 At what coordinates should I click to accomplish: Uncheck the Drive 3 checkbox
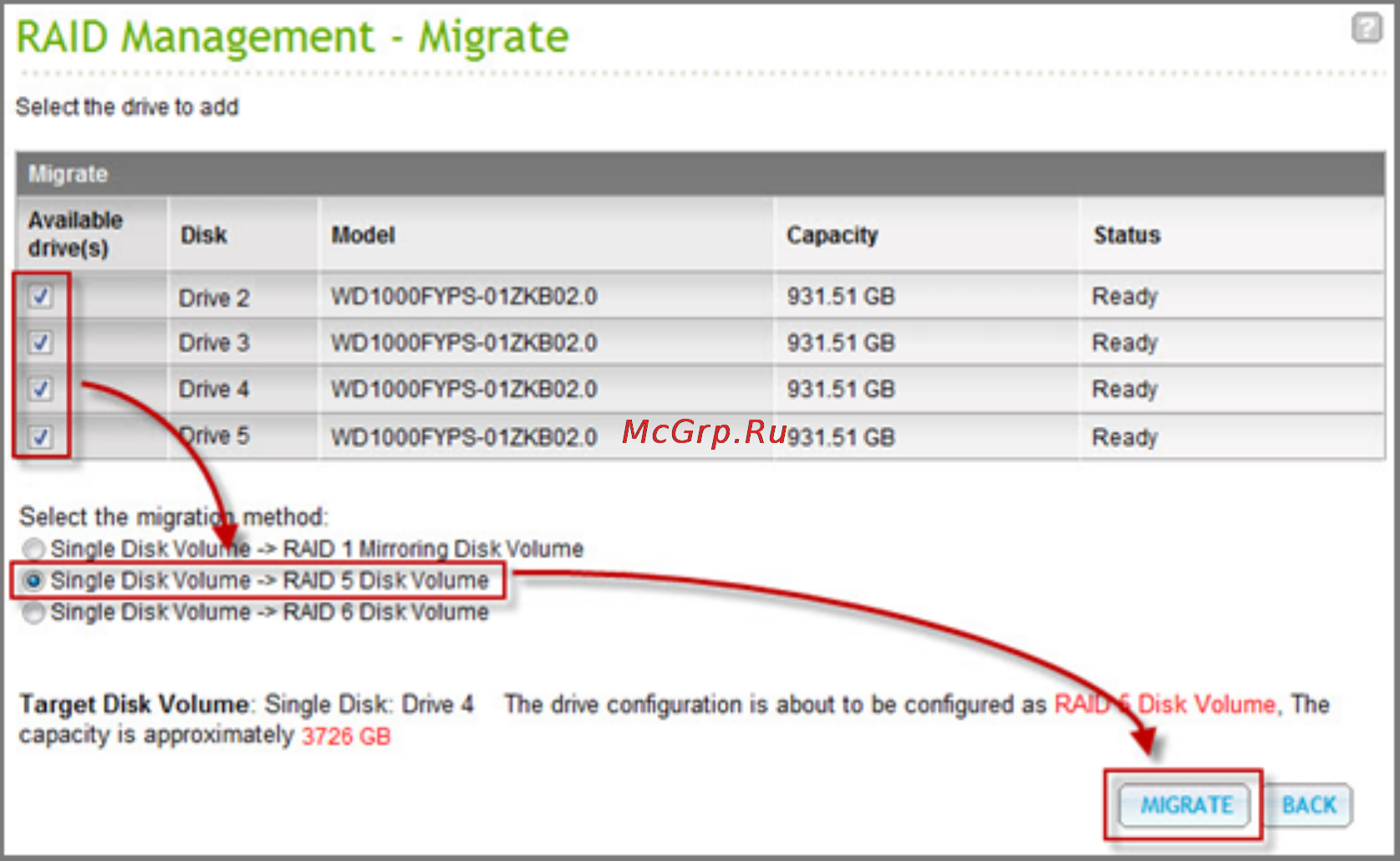coord(40,342)
